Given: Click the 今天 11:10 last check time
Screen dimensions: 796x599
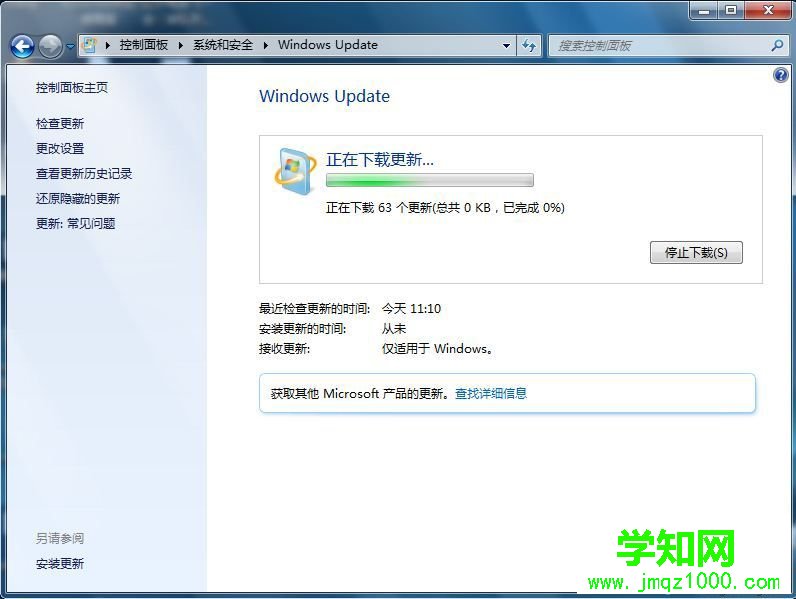Looking at the screenshot, I should click(x=412, y=309).
